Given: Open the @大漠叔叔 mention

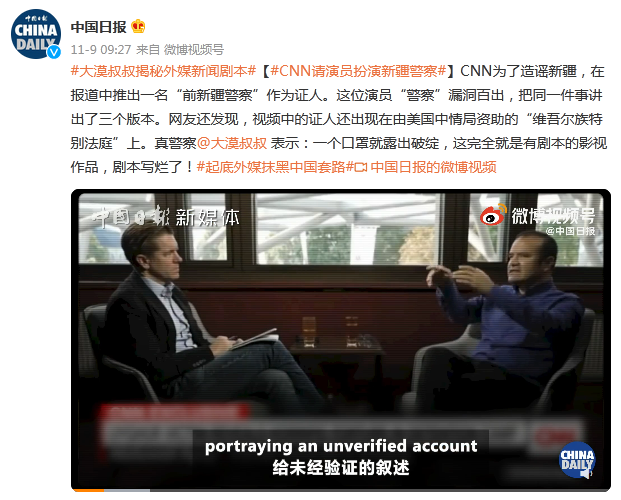Looking at the screenshot, I should [x=232, y=143].
